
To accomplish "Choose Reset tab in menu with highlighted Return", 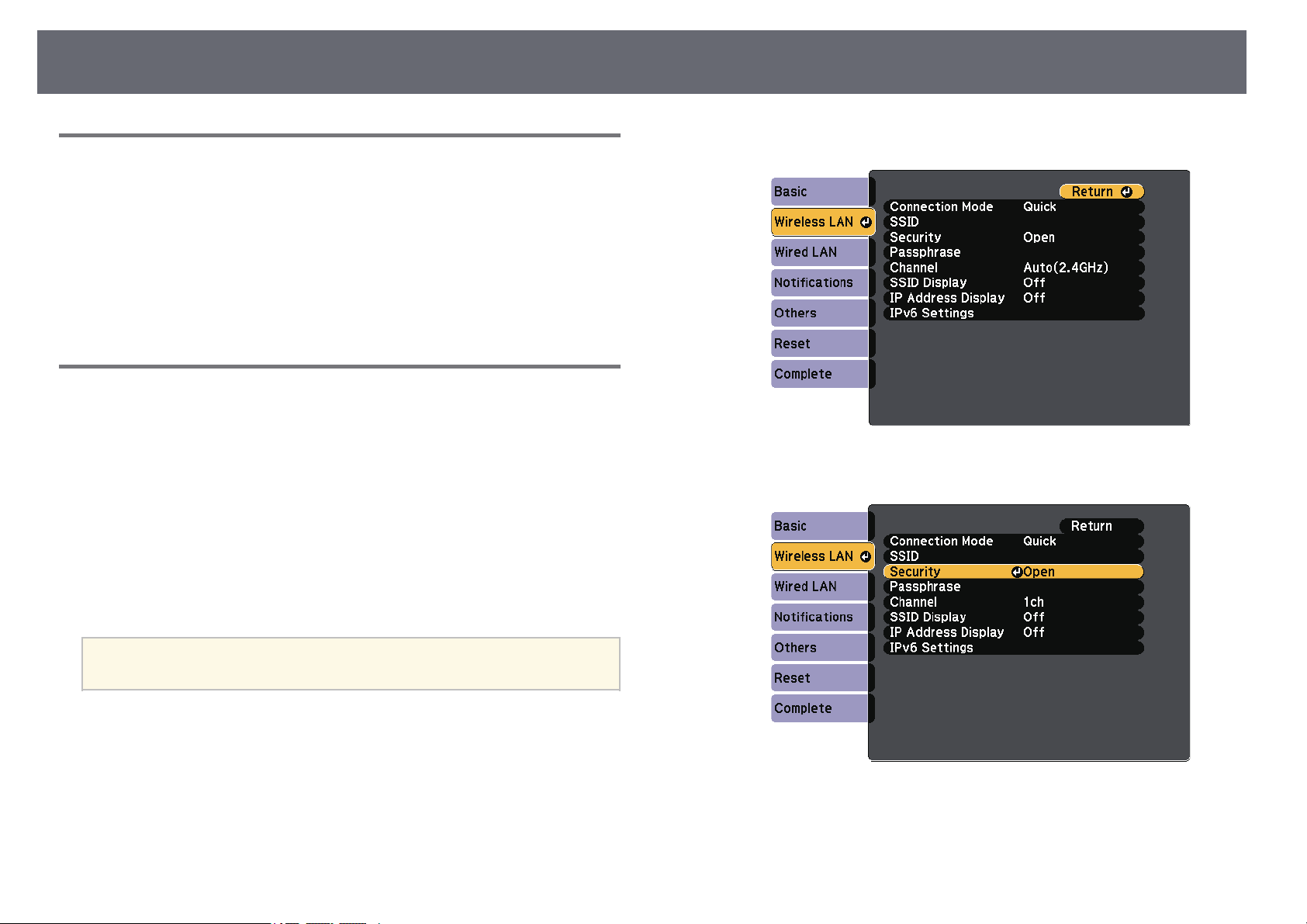I will (820, 344).
